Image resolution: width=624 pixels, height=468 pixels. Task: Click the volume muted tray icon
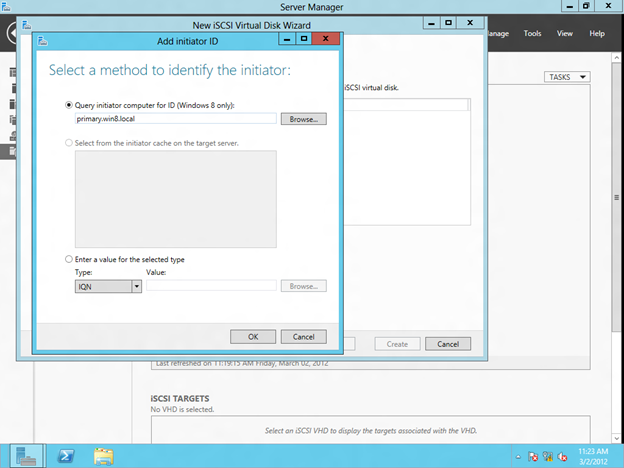pyautogui.click(x=563, y=457)
